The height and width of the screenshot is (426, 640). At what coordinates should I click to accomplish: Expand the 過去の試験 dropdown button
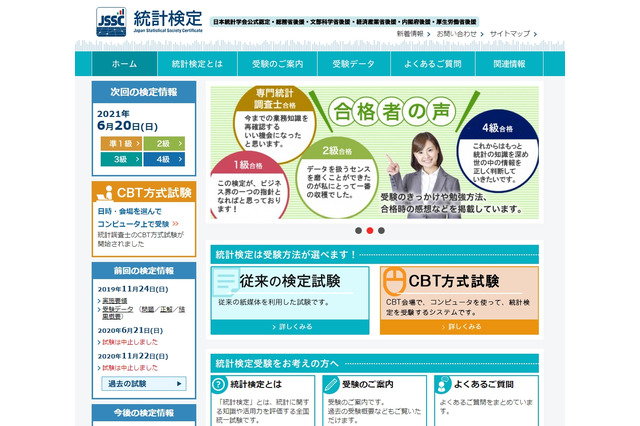tap(144, 384)
